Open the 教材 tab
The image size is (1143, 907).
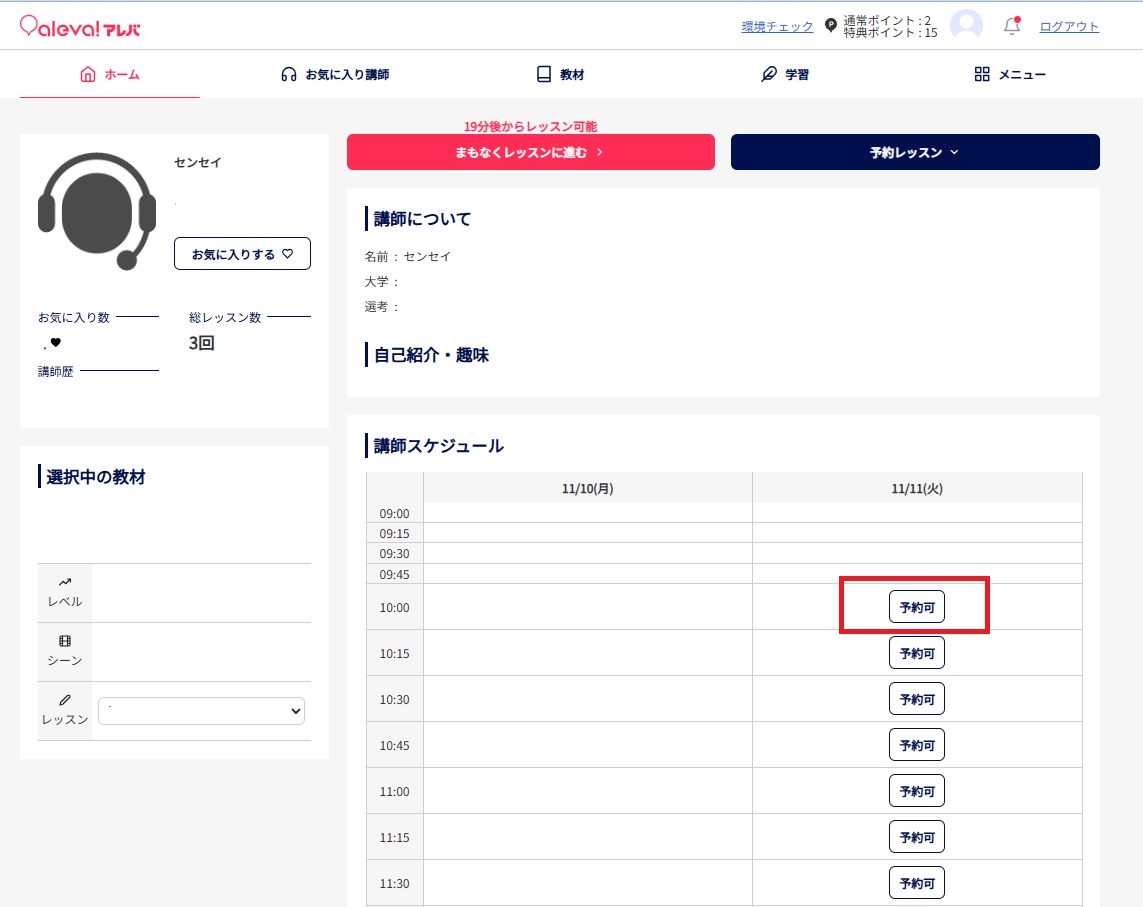(x=560, y=74)
